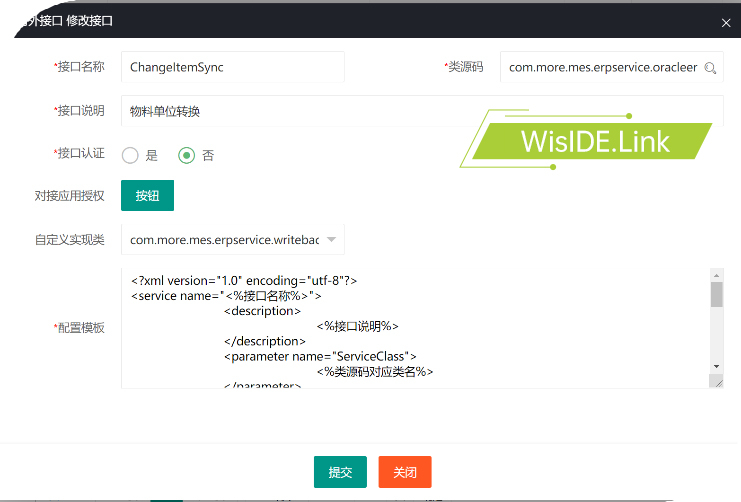Select the 是 radio button for 接口认证

tap(130, 155)
